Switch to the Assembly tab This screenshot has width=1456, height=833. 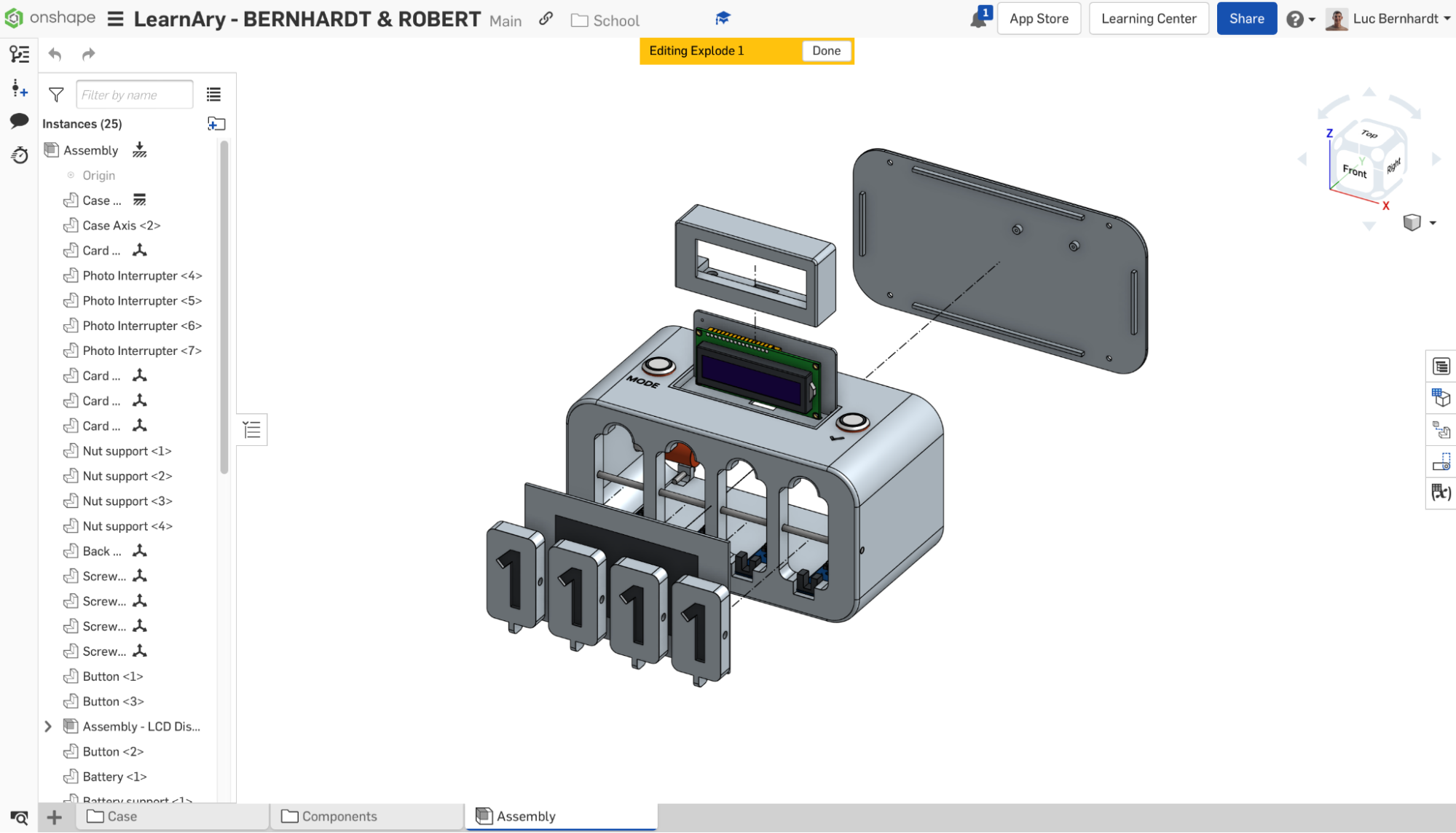(x=526, y=816)
